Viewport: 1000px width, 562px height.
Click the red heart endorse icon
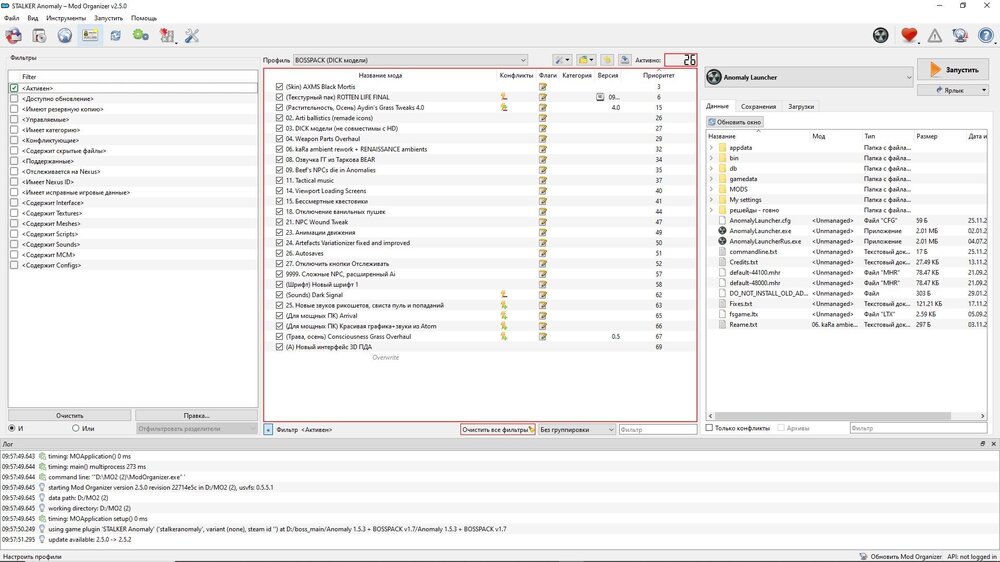pyautogui.click(x=908, y=36)
